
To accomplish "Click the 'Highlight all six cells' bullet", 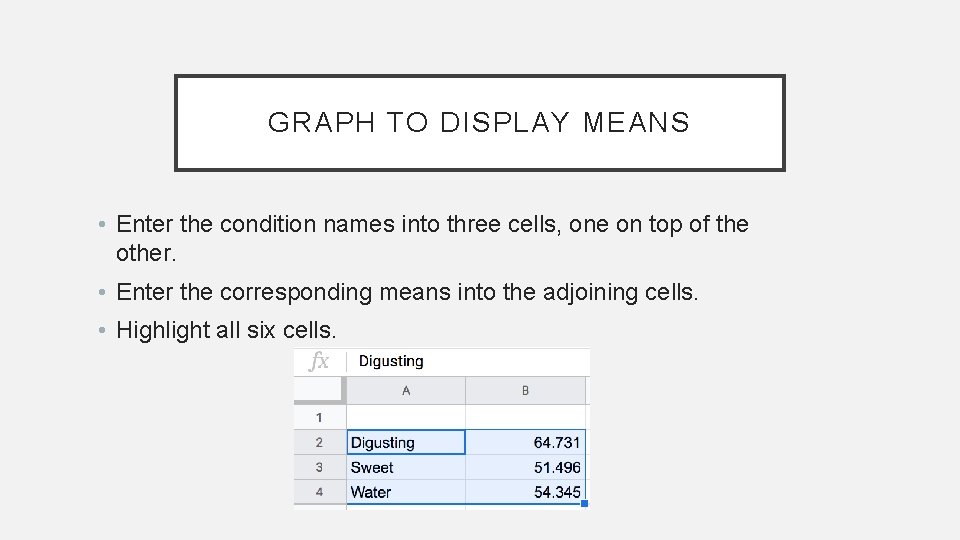I will (227, 330).
